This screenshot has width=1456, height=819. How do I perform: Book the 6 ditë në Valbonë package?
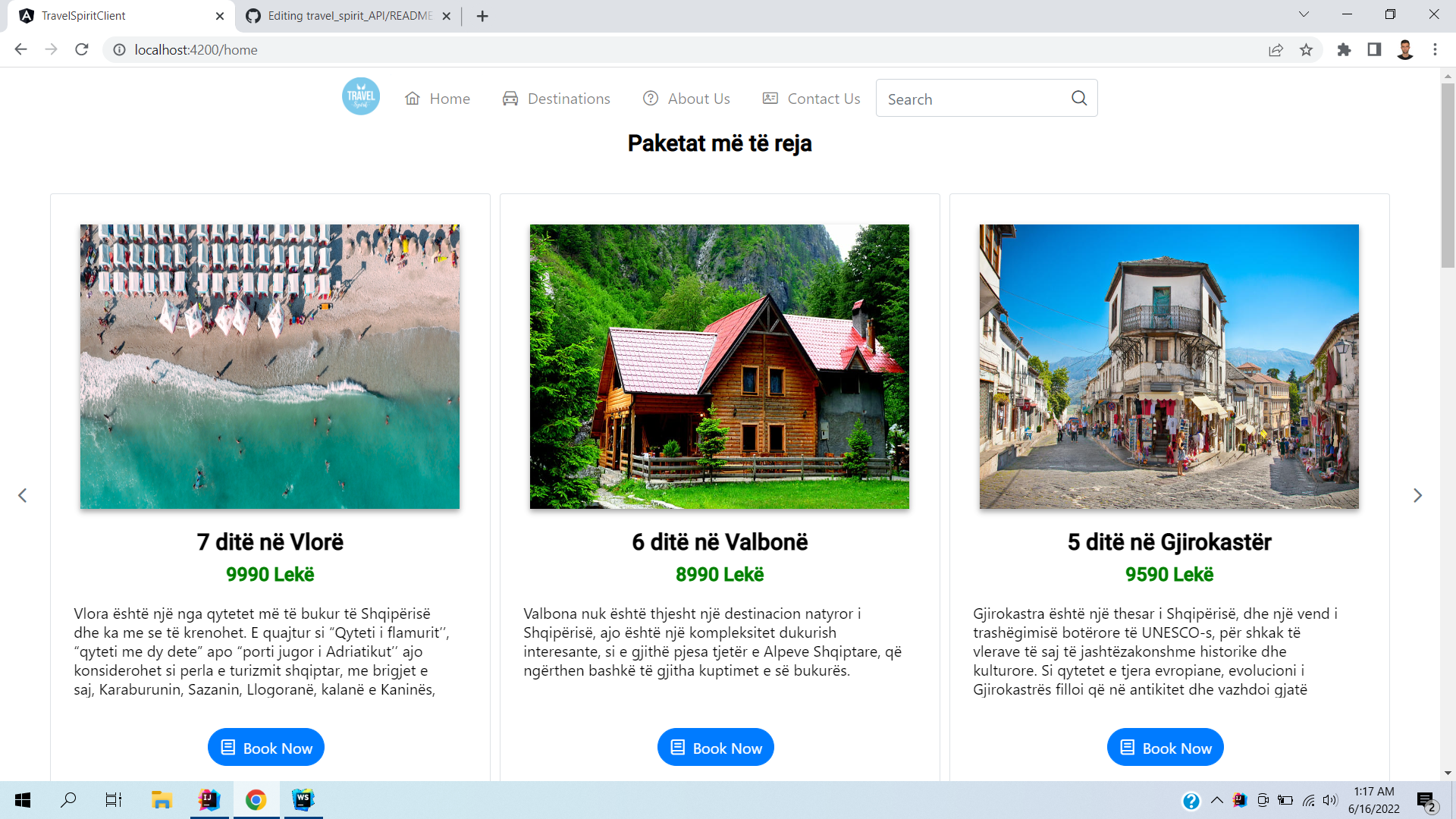pyautogui.click(x=716, y=748)
